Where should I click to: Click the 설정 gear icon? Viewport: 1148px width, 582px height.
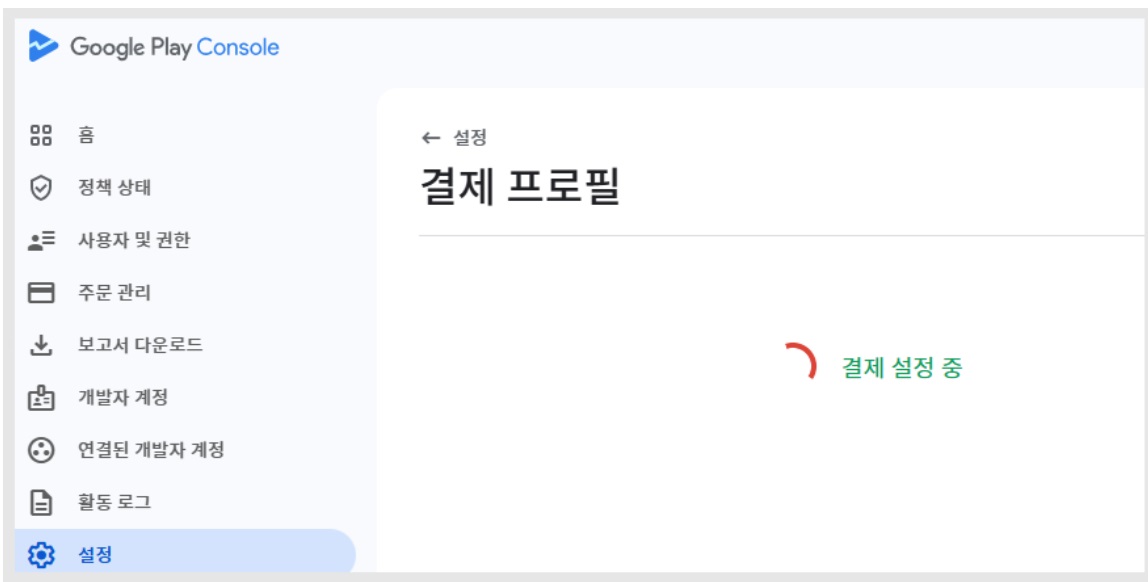point(41,555)
